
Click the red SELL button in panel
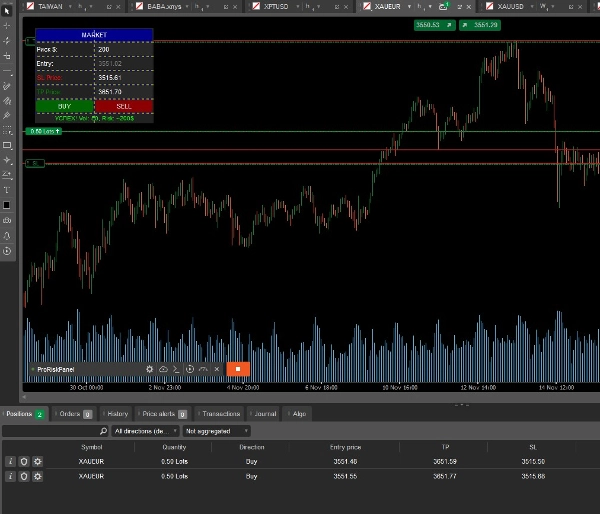(x=124, y=105)
